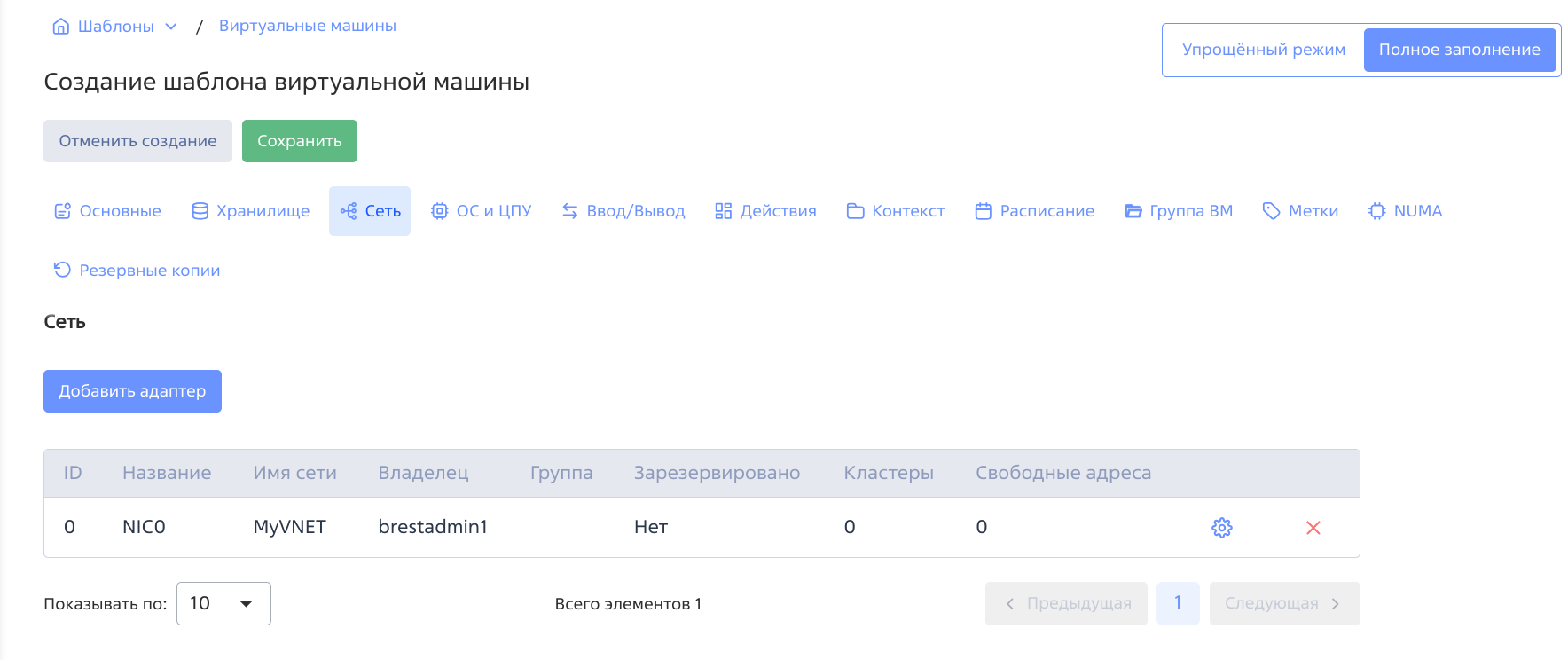Switch to the Резервные копии tab
1568x660 pixels.
coord(137,271)
